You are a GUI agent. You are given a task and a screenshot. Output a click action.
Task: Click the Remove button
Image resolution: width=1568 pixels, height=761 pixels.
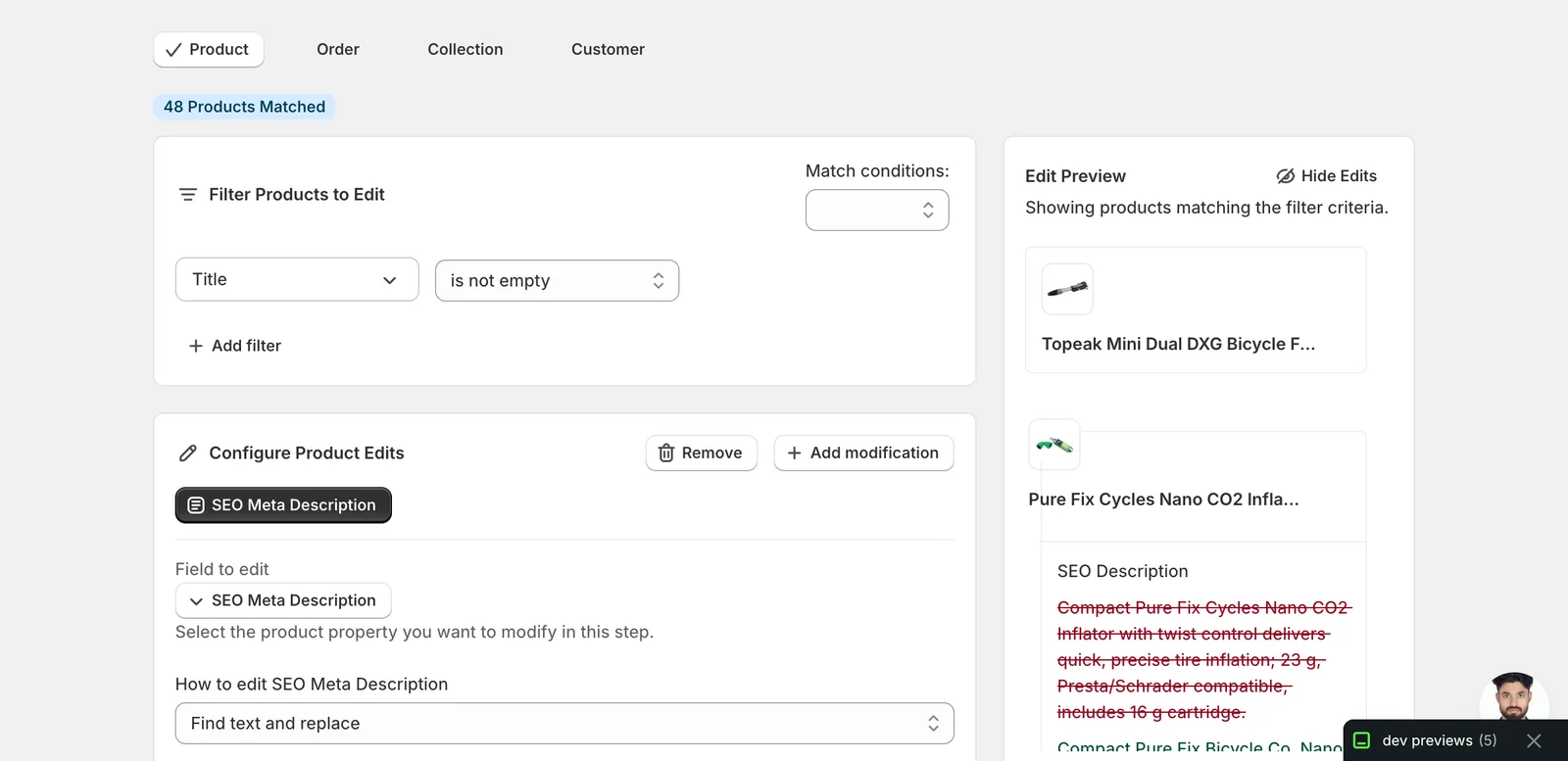coord(702,453)
